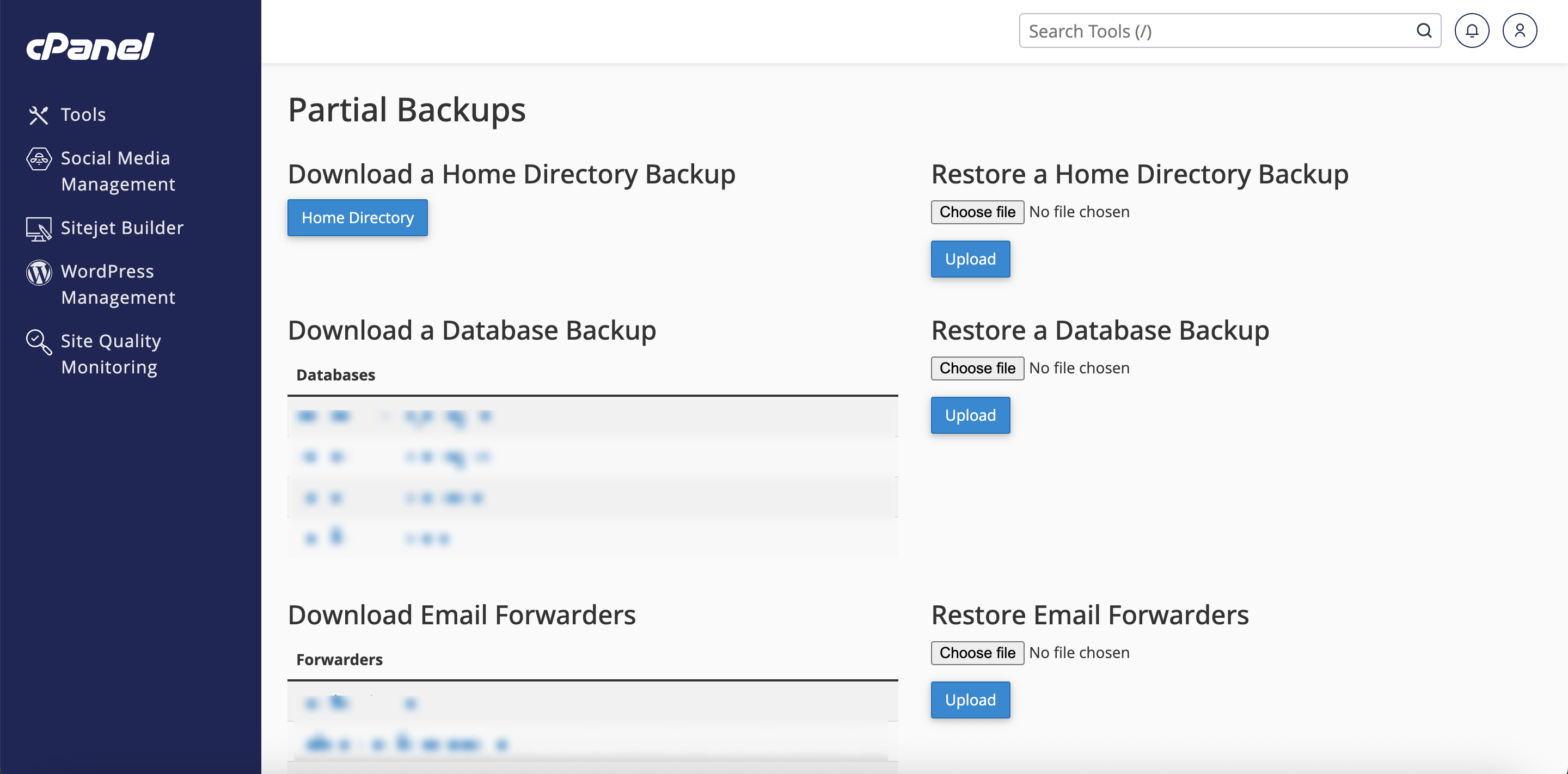The image size is (1568, 774).
Task: Click the Social Media Management icon
Action: coord(39,159)
